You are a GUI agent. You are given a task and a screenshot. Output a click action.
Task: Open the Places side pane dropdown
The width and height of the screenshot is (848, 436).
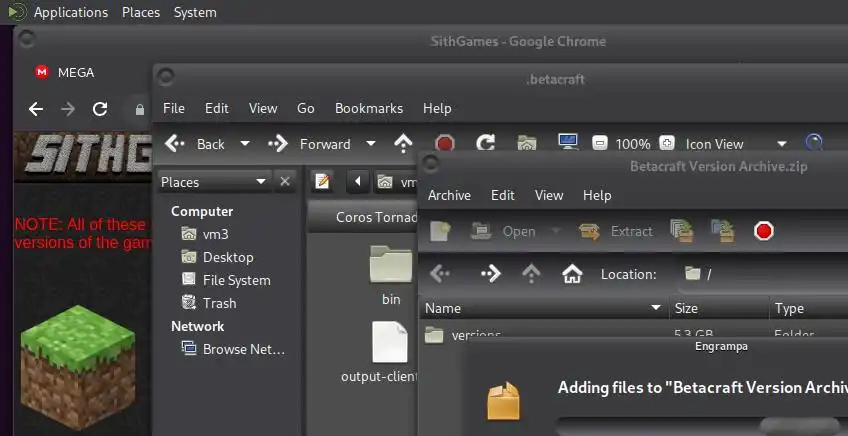click(x=214, y=182)
